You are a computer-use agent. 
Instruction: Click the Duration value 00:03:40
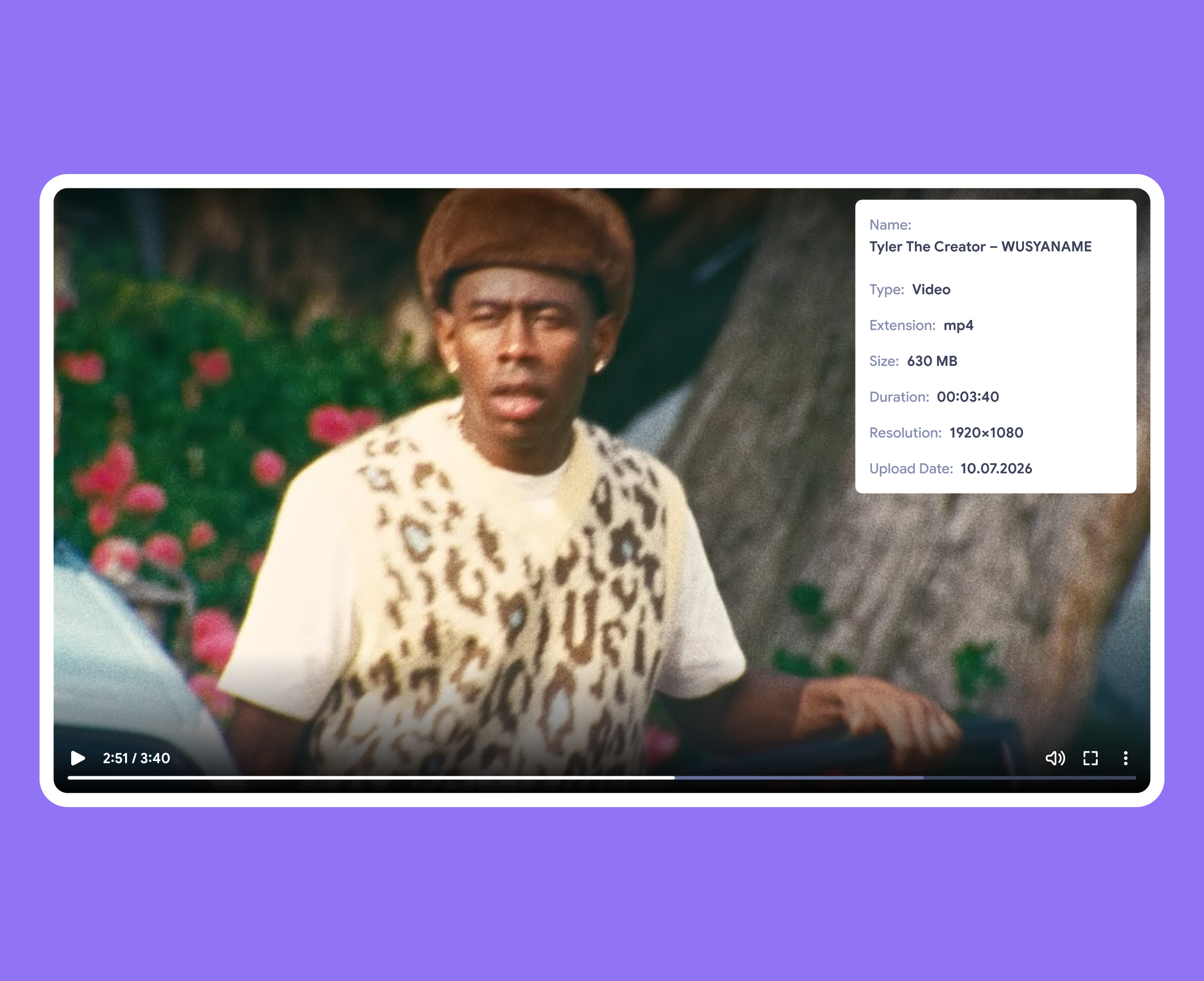coord(968,397)
